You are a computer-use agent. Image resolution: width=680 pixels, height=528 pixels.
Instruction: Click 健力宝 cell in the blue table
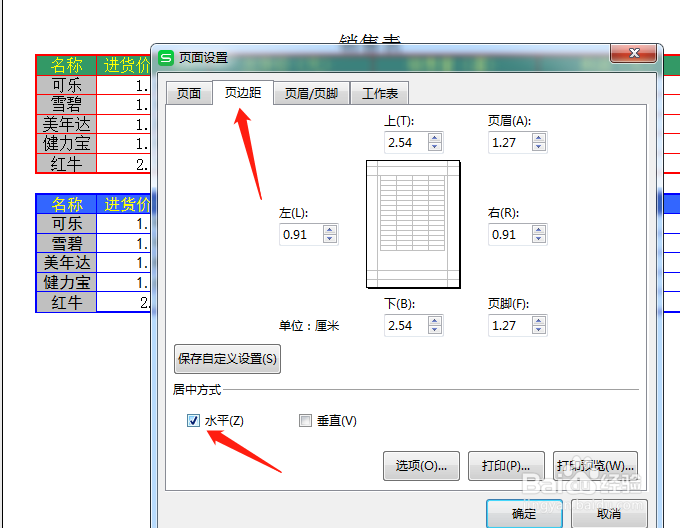tap(66, 282)
